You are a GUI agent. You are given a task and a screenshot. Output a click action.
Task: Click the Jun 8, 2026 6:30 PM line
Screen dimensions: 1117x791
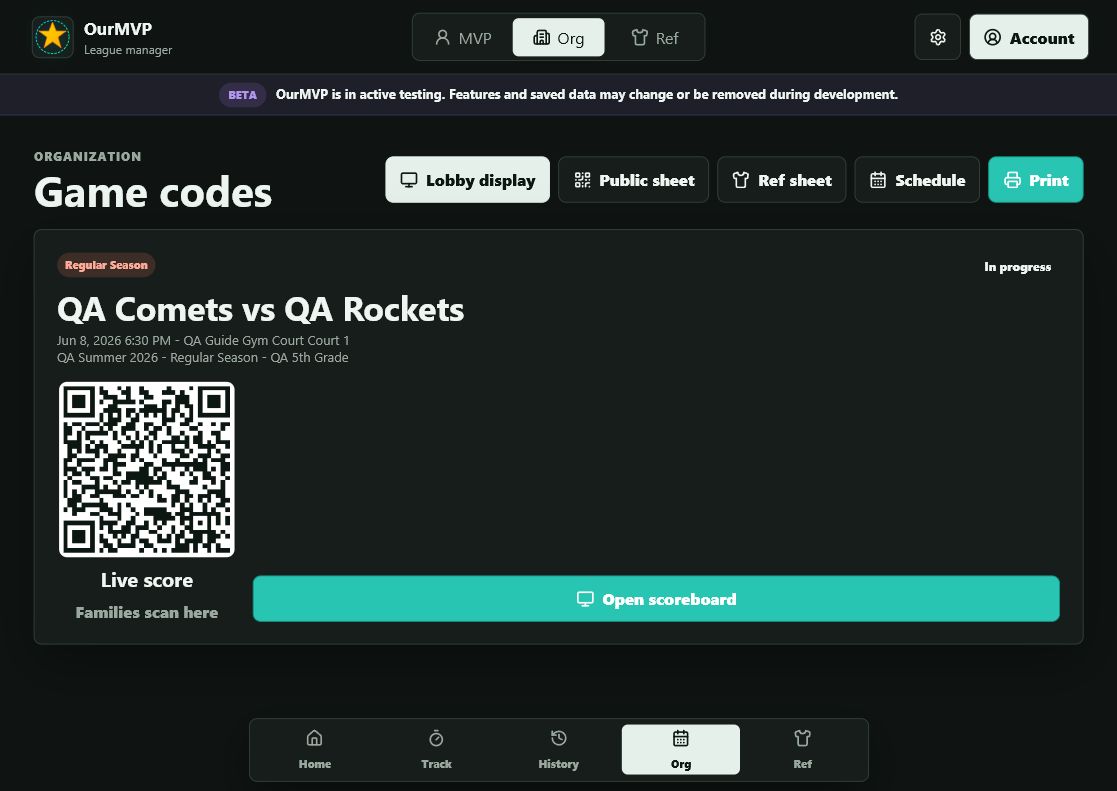pyautogui.click(x=203, y=341)
